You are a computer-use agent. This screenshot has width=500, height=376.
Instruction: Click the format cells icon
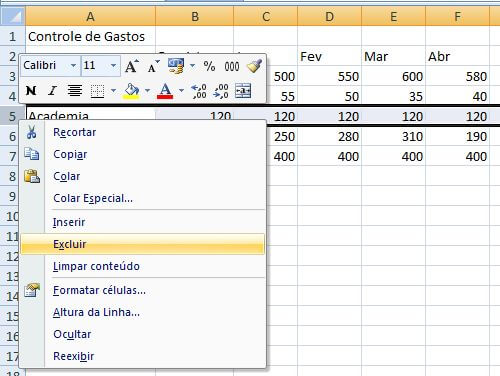(x=32, y=290)
